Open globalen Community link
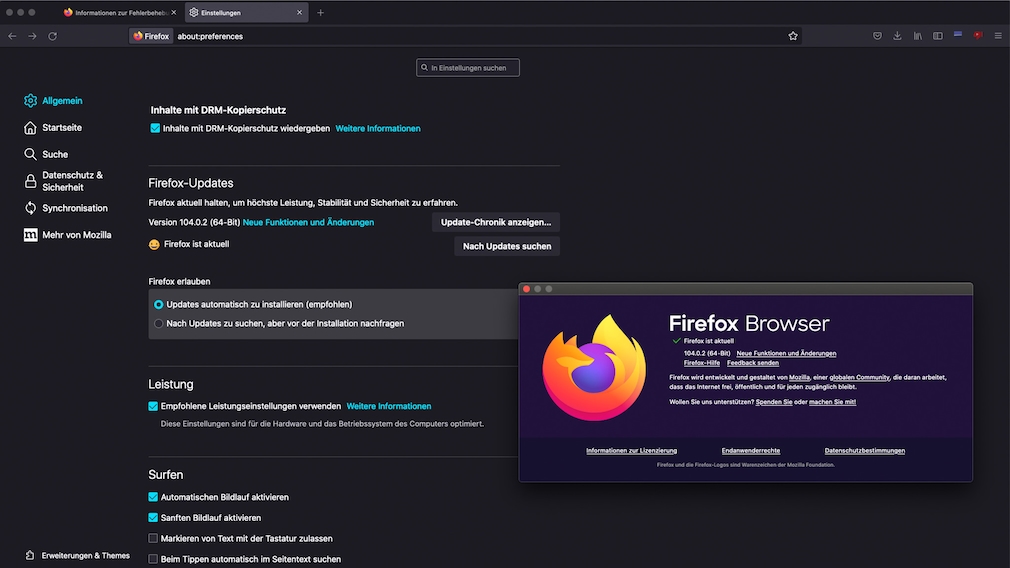 point(859,377)
